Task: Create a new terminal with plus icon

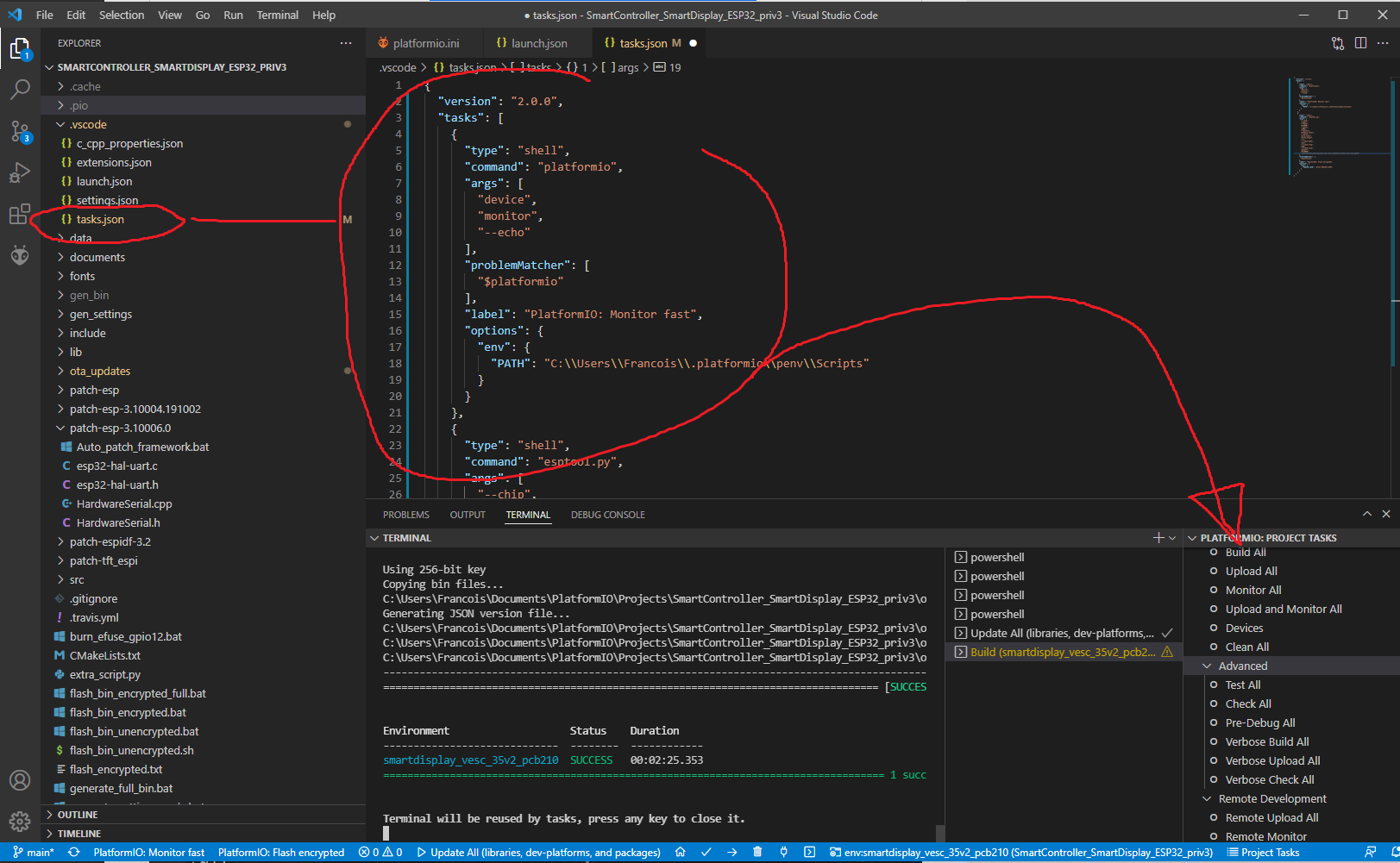Action: coord(1158,537)
